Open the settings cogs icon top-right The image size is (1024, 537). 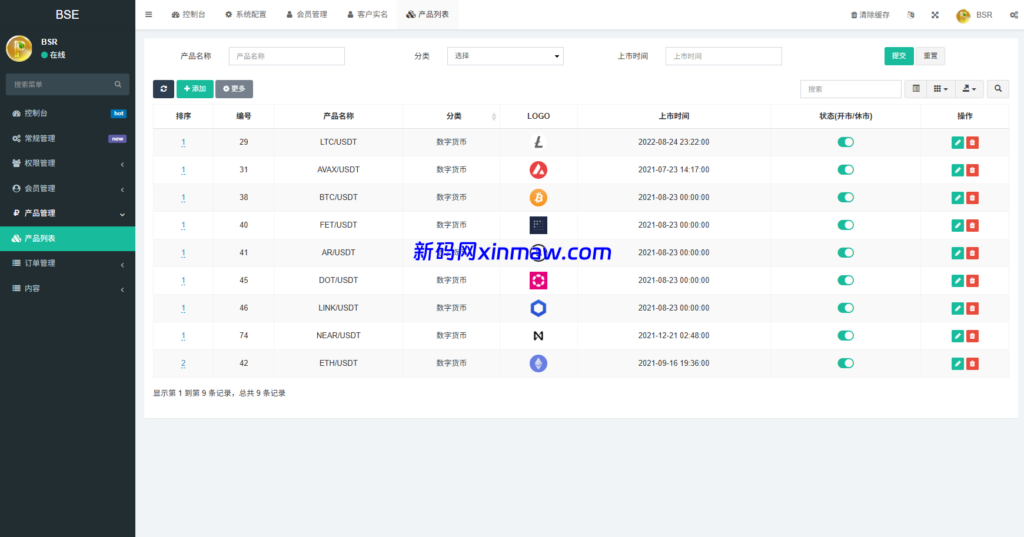click(x=1014, y=15)
